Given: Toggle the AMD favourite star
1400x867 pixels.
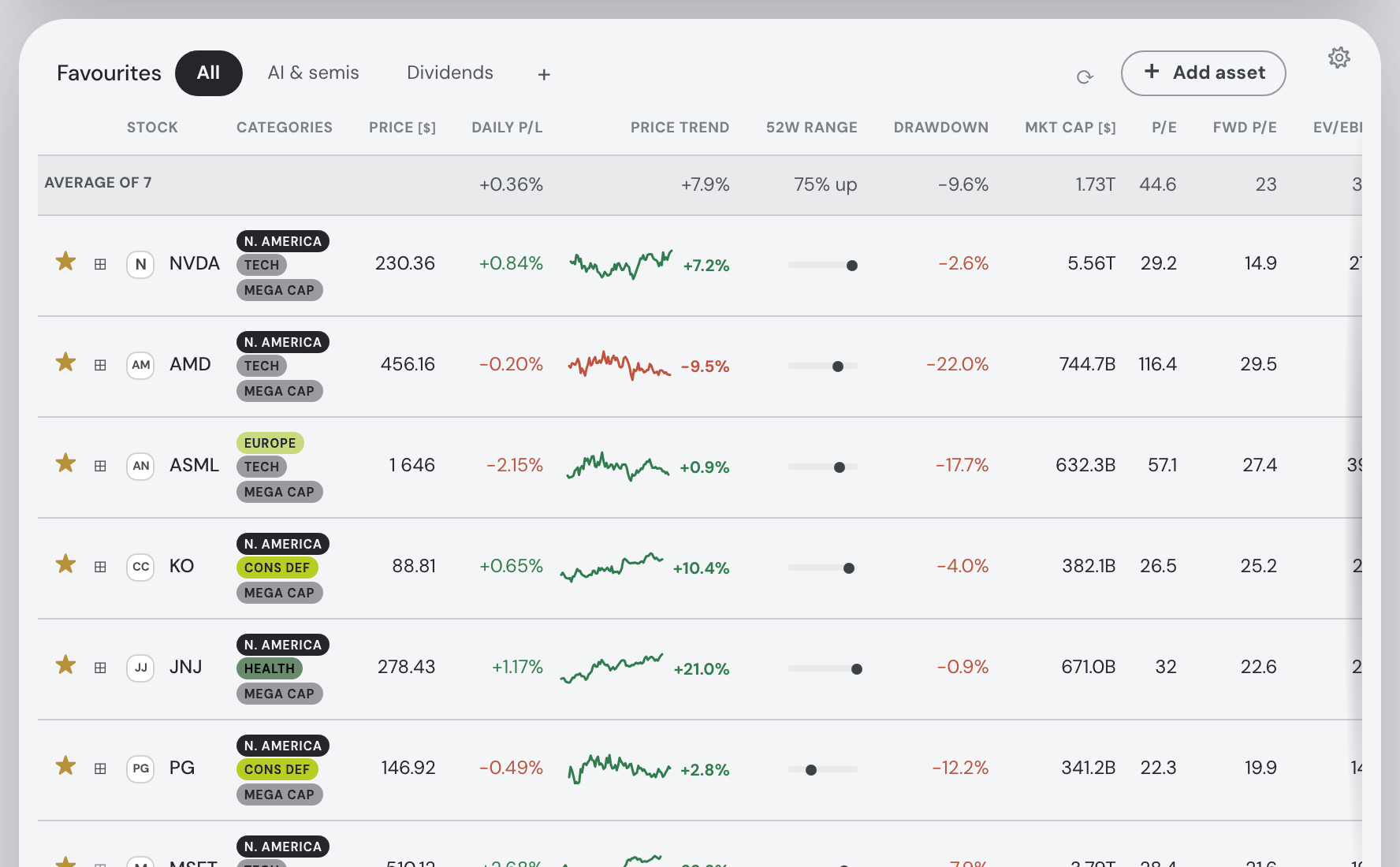Looking at the screenshot, I should [65, 363].
